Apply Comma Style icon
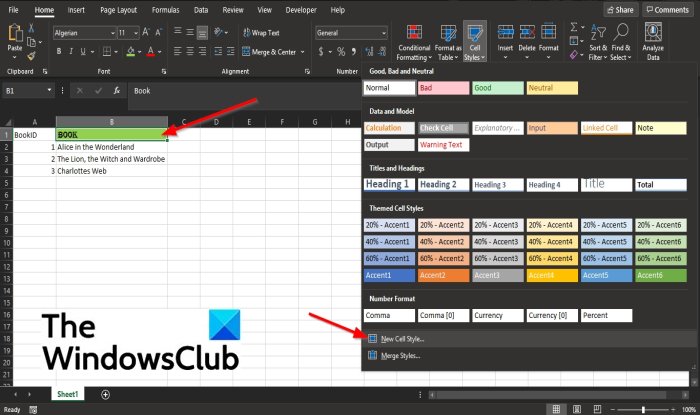Image resolution: width=700 pixels, height=415 pixels. [354, 52]
